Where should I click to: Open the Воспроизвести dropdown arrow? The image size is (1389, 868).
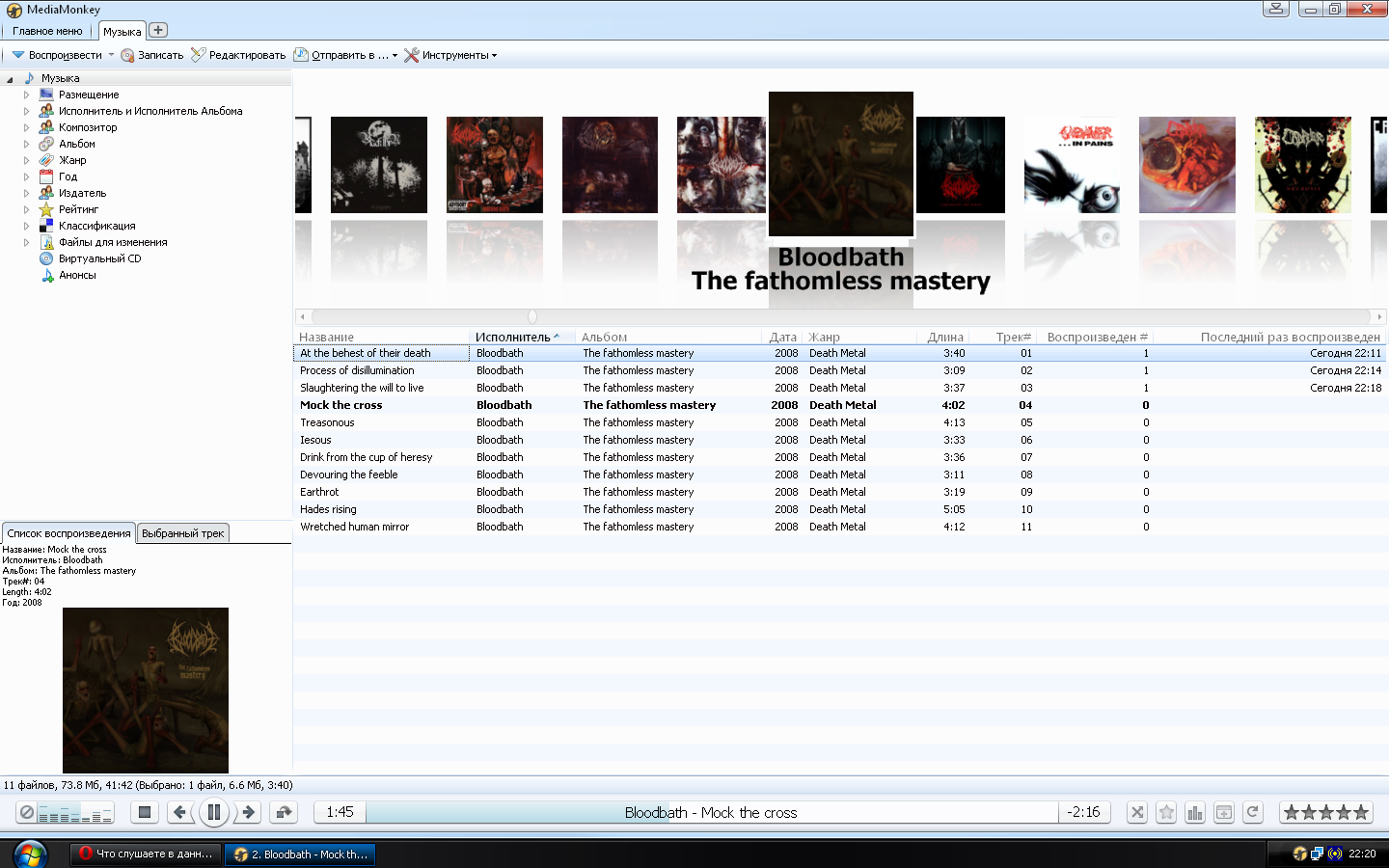point(111,55)
